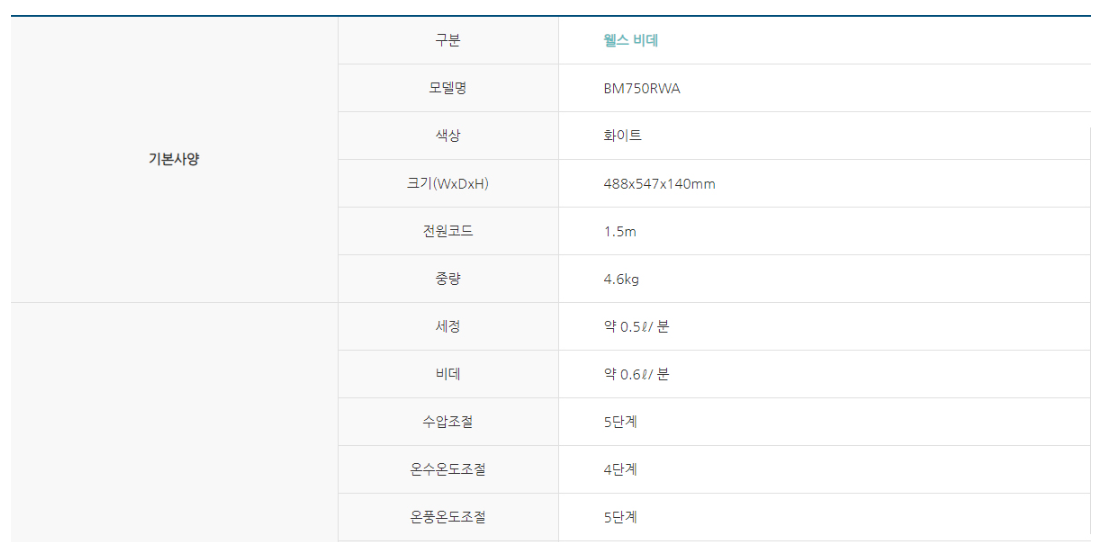The height and width of the screenshot is (542, 1103).
Task: Click the 온풍온도조절 row label
Action: click(448, 517)
